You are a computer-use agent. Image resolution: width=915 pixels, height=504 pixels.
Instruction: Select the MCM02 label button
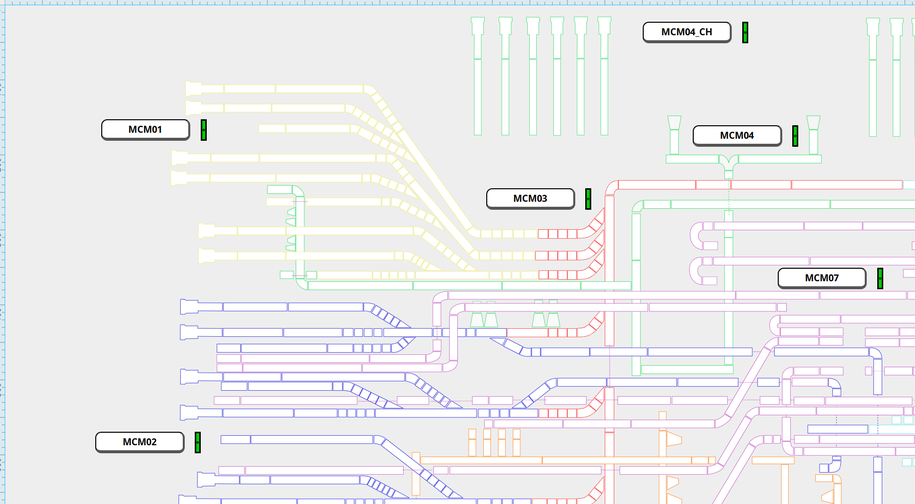pyautogui.click(x=139, y=442)
